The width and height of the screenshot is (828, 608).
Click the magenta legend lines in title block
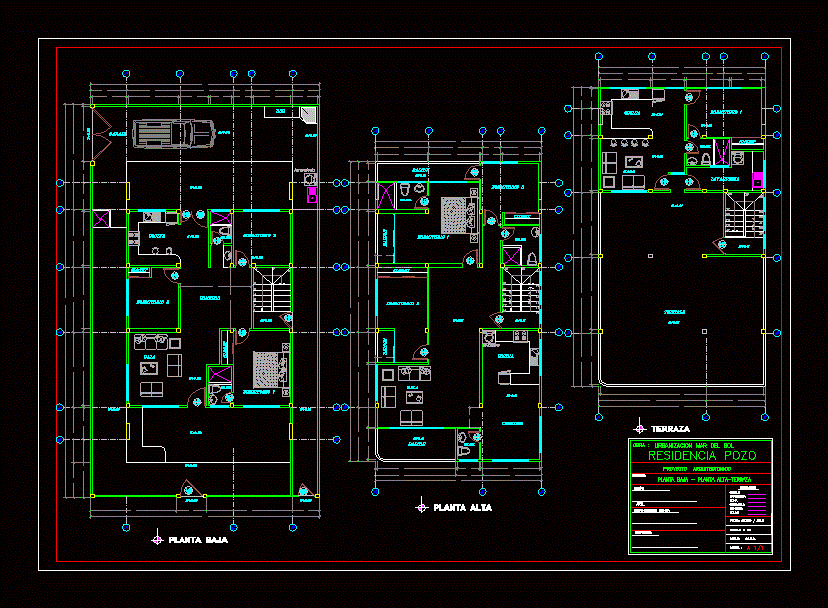(x=757, y=501)
